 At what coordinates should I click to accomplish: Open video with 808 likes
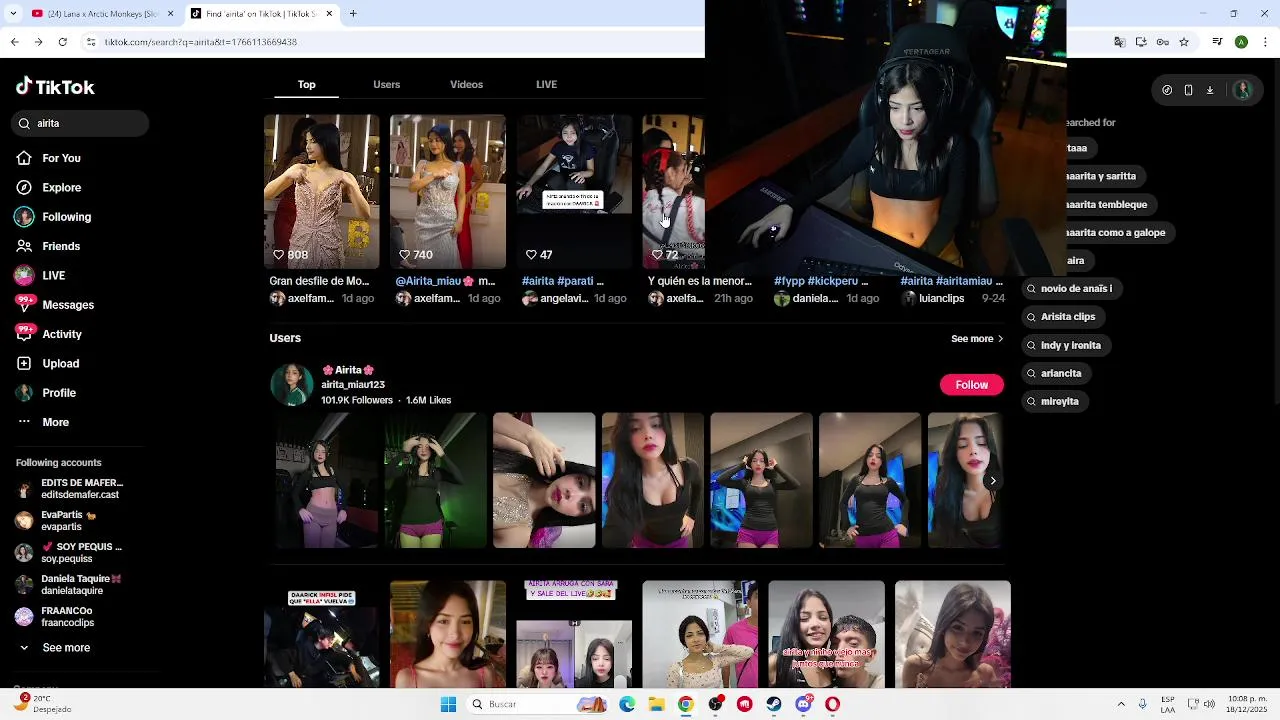[x=321, y=192]
